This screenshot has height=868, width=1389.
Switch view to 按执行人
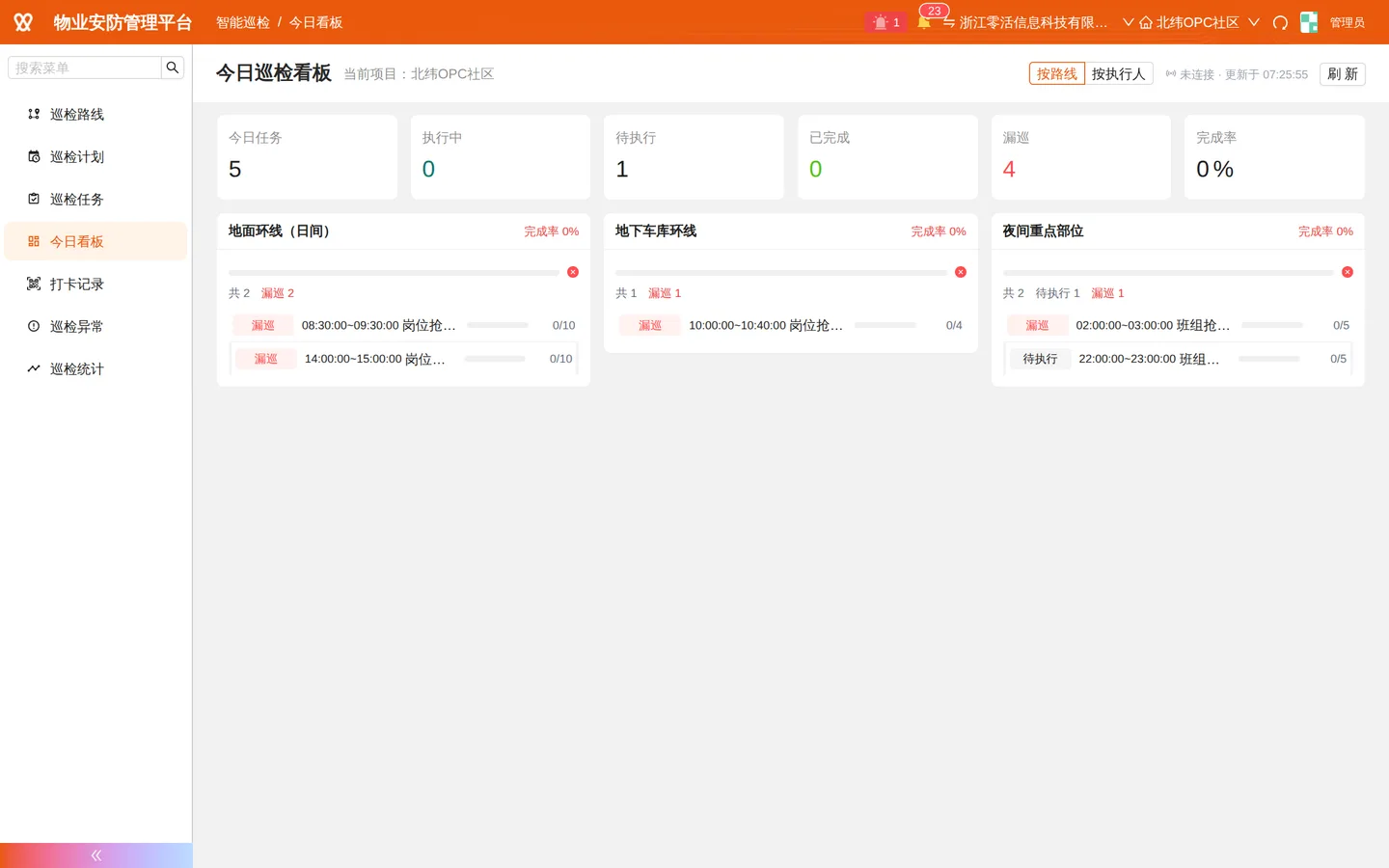(1119, 74)
